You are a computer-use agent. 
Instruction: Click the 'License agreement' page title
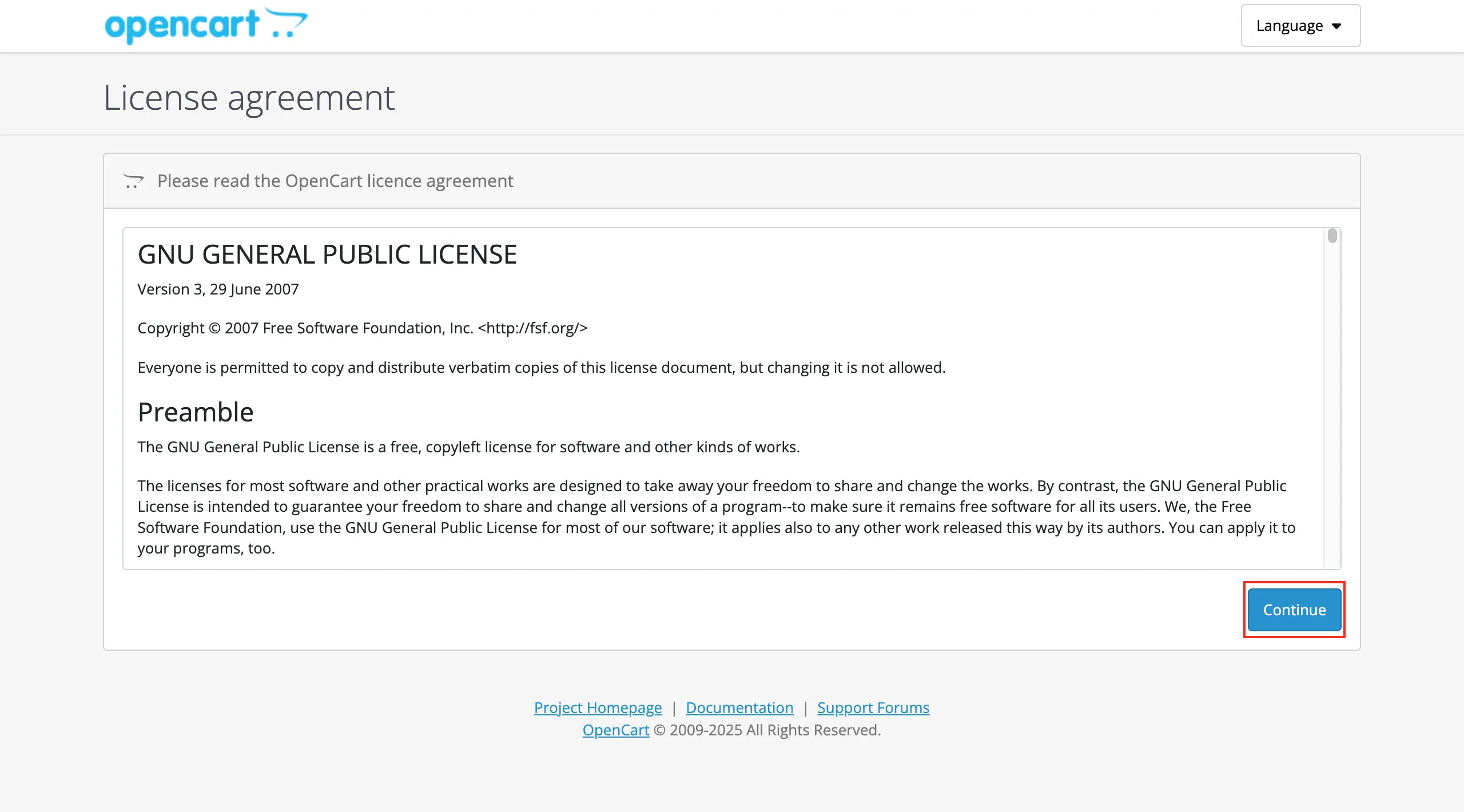[x=249, y=97]
